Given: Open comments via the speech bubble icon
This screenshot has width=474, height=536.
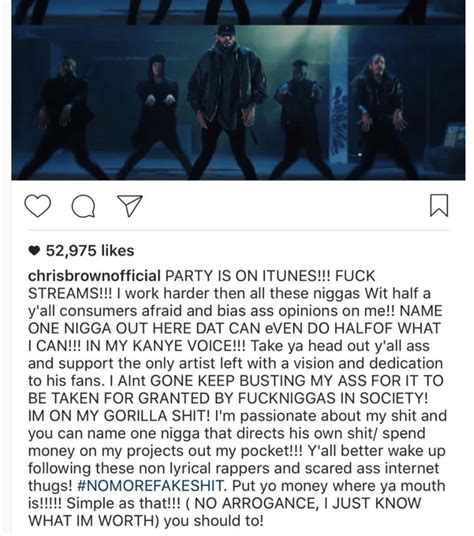Looking at the screenshot, I should coord(83,206).
